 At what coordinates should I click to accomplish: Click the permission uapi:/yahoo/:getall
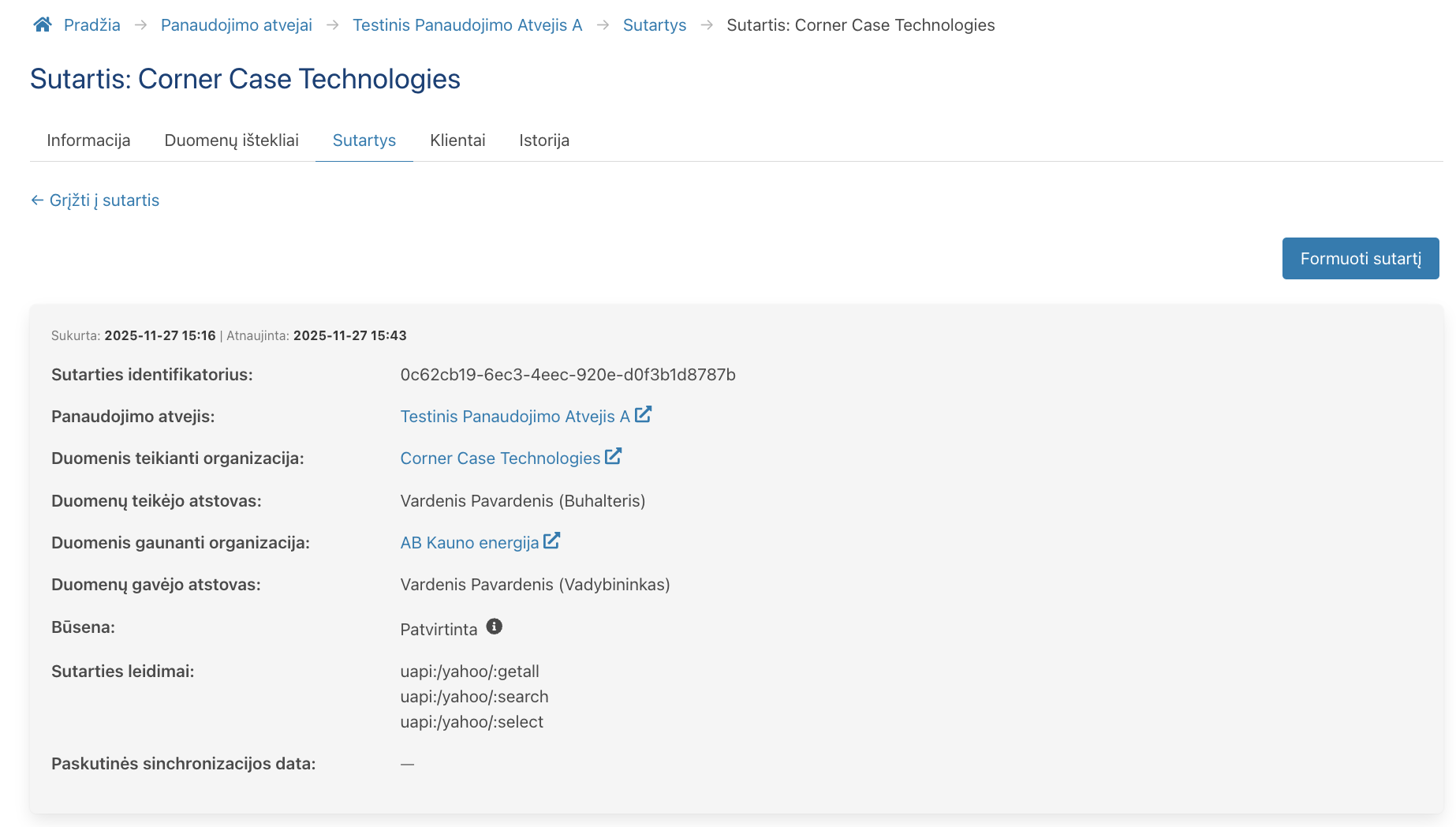(x=470, y=672)
